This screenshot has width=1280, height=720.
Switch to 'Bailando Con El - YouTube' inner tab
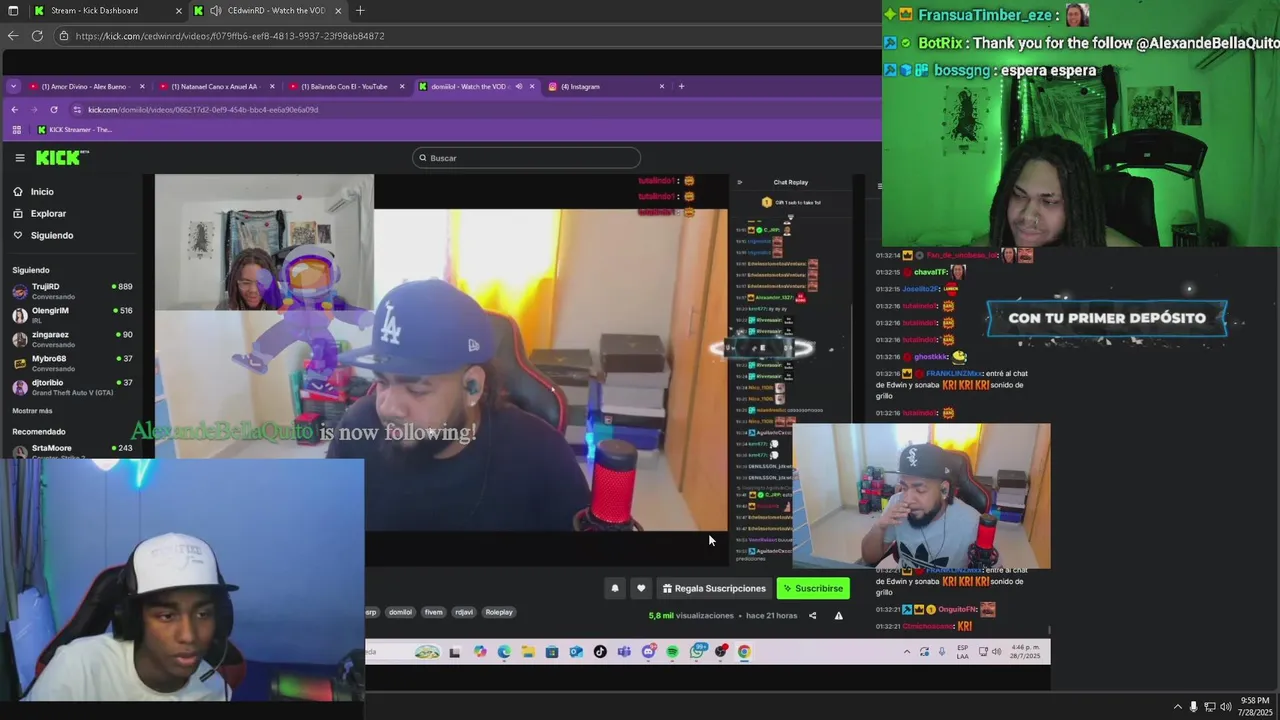(x=345, y=86)
